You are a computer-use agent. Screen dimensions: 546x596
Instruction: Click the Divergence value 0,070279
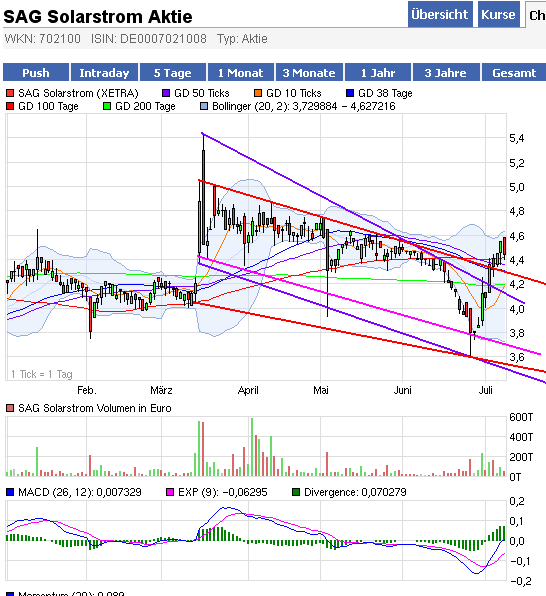tap(384, 492)
